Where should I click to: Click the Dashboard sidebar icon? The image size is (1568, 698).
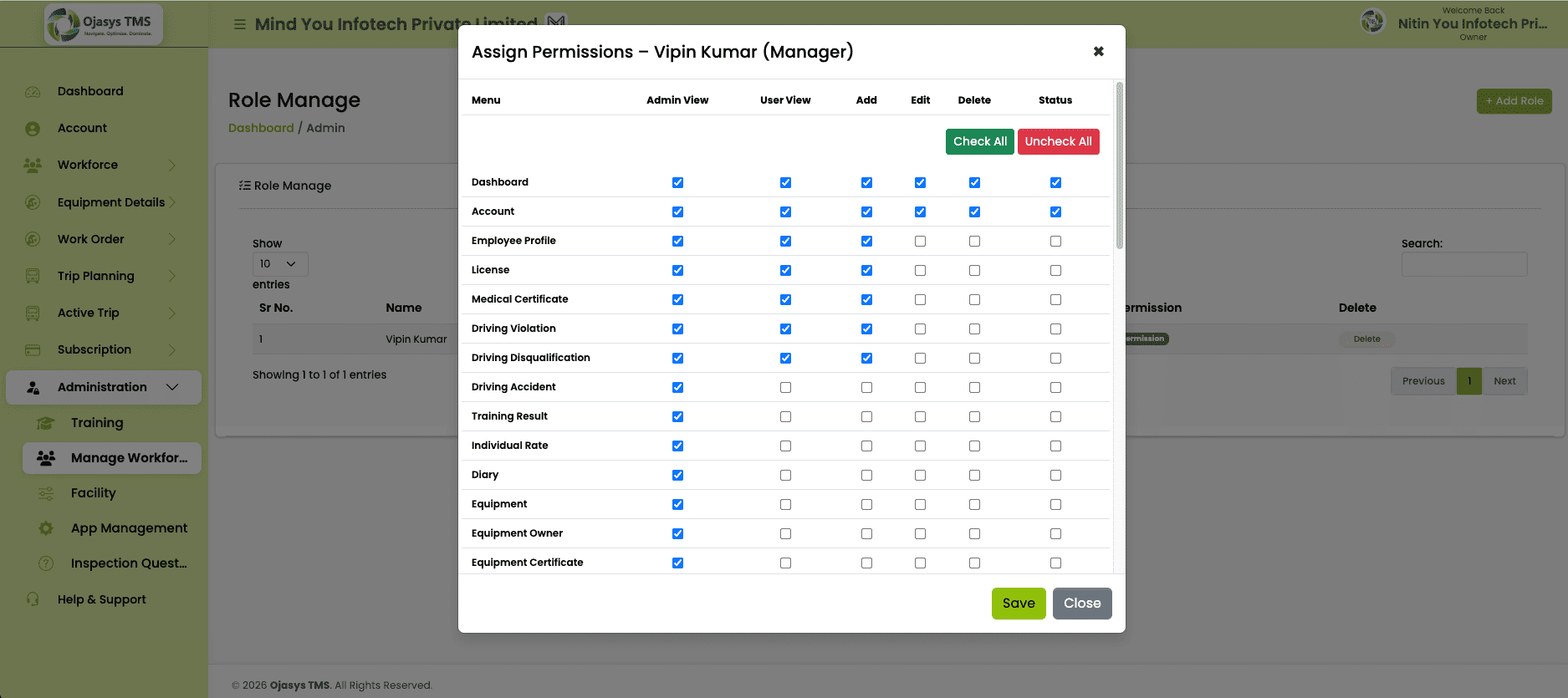[33, 92]
